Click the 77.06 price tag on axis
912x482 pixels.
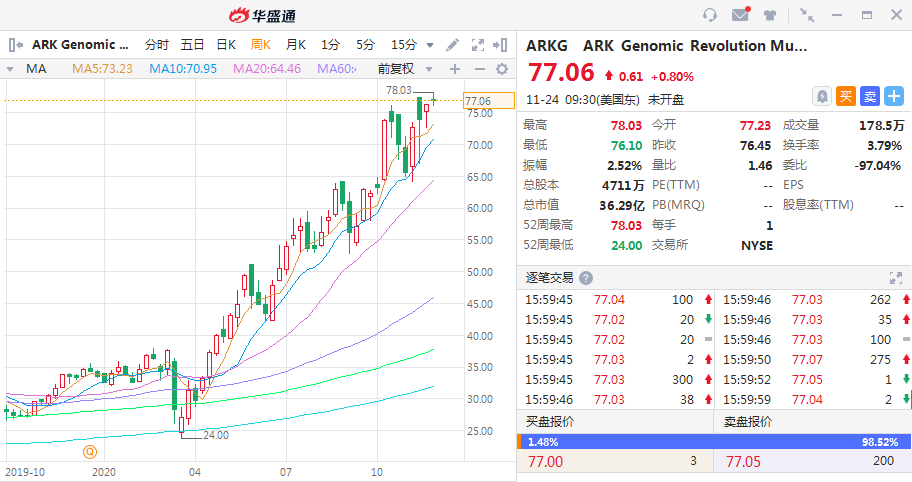[489, 101]
